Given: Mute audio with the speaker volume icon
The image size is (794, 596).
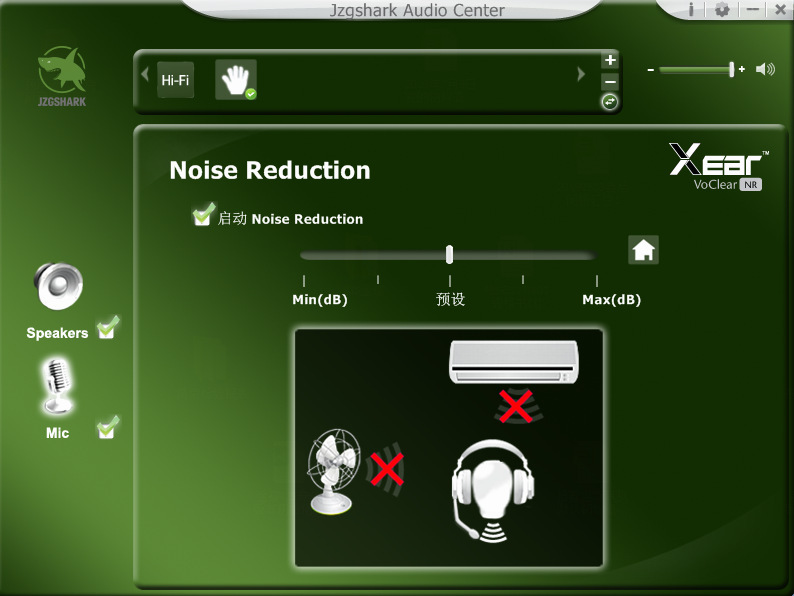Looking at the screenshot, I should (x=765, y=69).
